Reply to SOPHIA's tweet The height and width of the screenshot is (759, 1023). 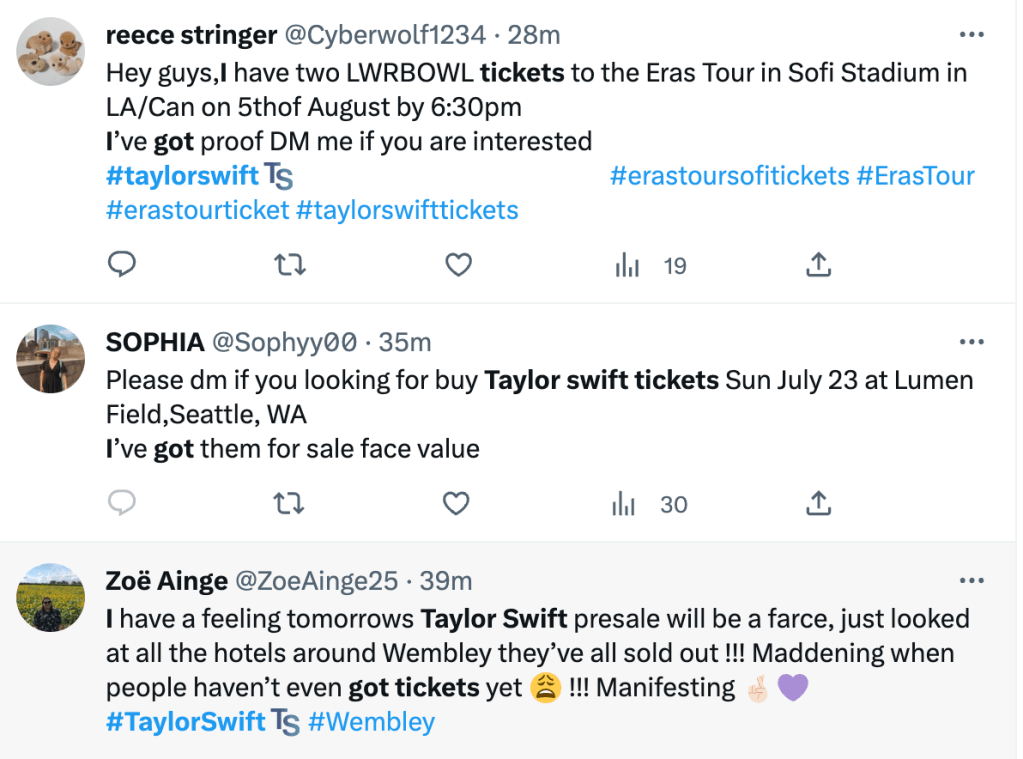(x=121, y=504)
